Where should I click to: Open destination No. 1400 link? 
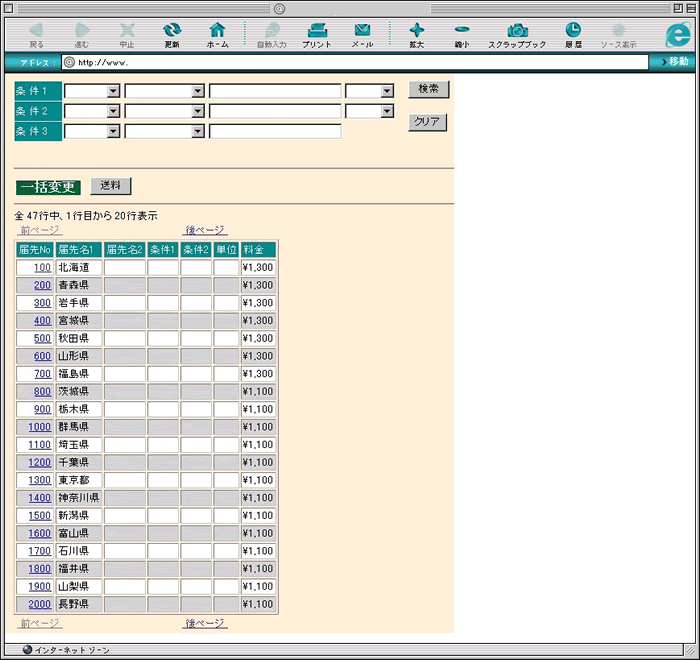pos(40,498)
